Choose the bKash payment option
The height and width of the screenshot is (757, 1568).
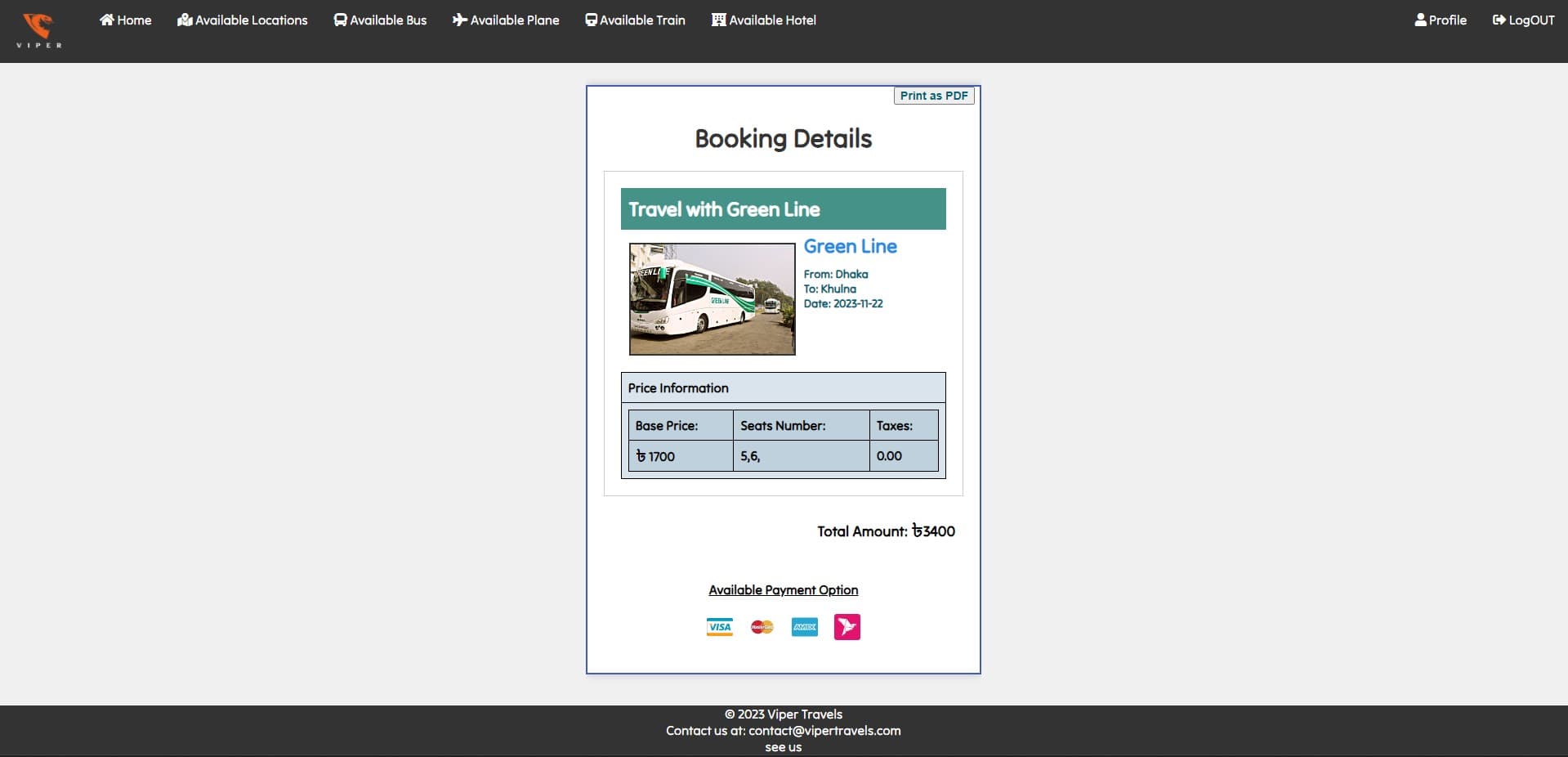point(847,627)
